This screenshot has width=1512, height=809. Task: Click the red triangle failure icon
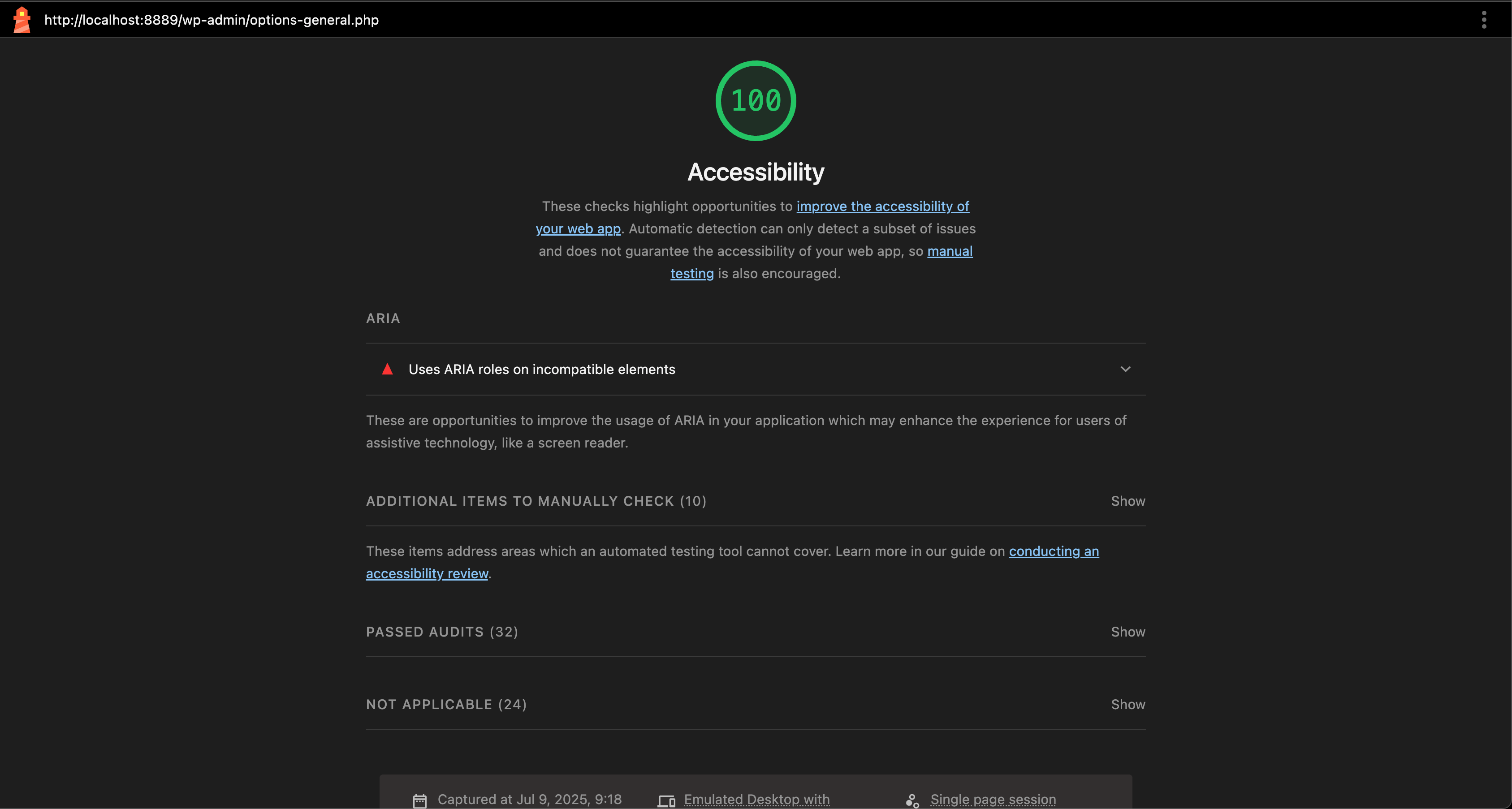(387, 369)
